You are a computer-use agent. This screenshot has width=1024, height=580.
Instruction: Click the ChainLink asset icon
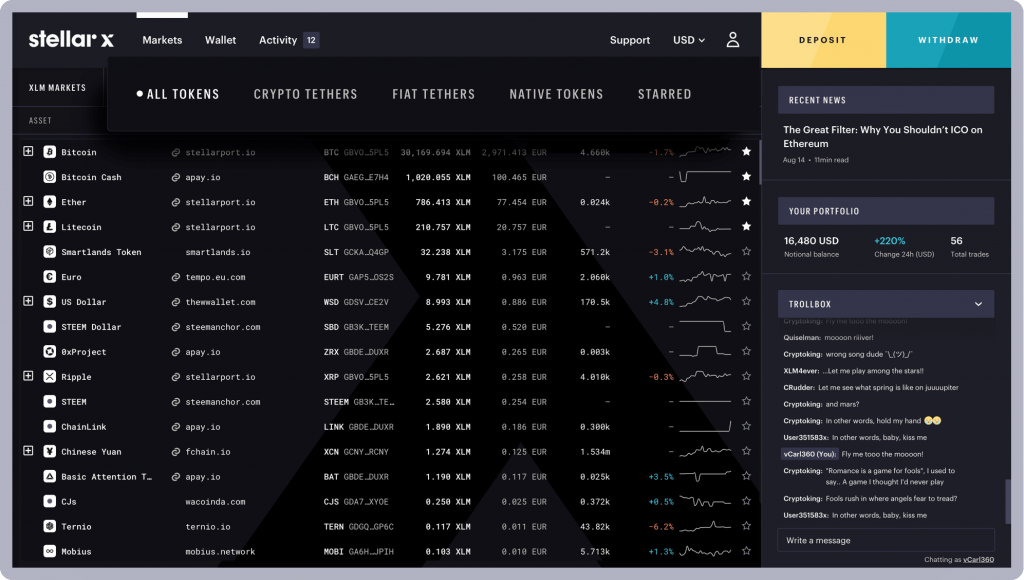pos(49,427)
